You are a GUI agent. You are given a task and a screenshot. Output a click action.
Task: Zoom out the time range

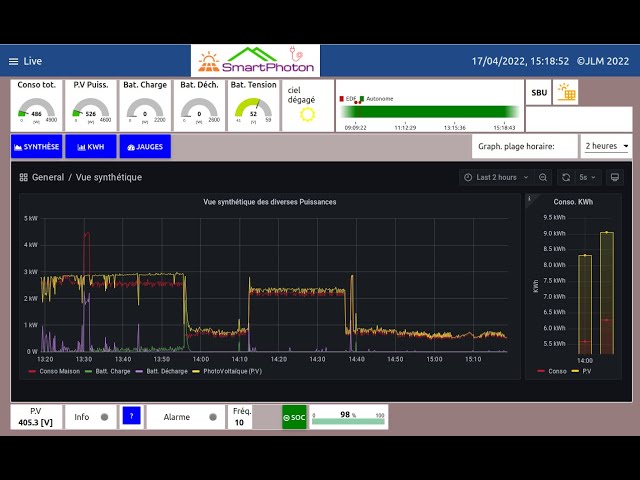(543, 177)
